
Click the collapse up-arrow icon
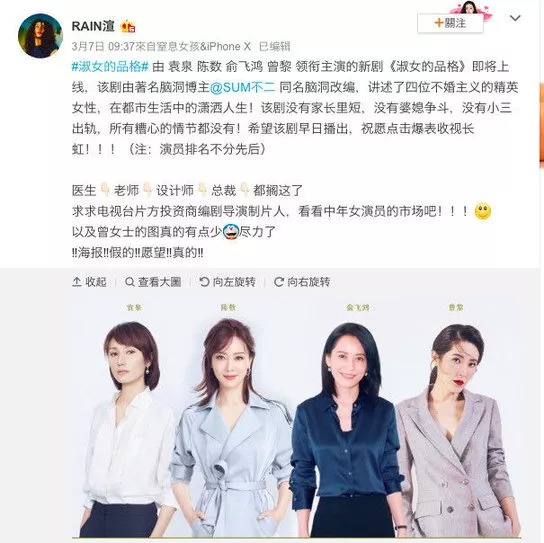point(77,282)
